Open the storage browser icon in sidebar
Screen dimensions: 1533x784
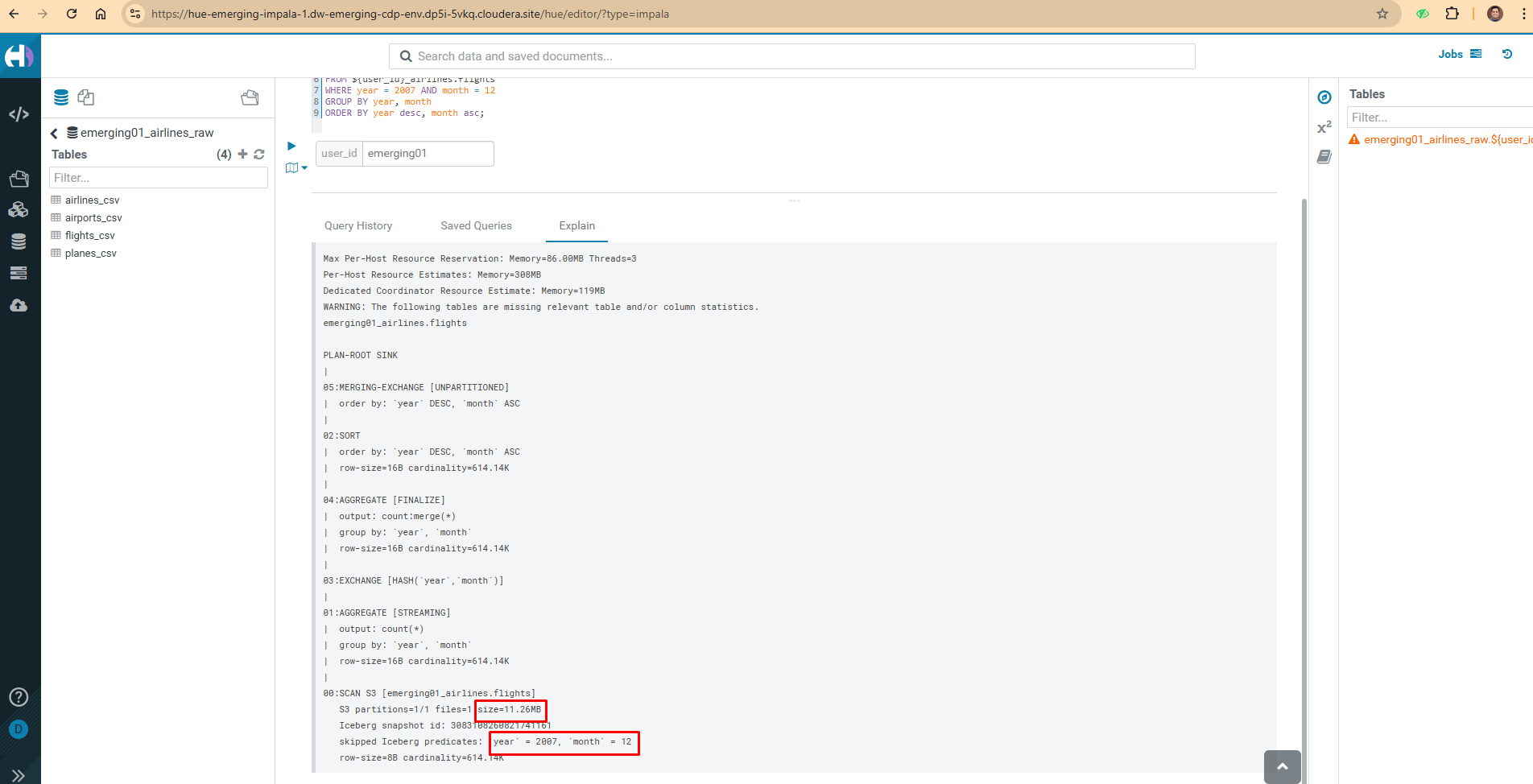19,274
